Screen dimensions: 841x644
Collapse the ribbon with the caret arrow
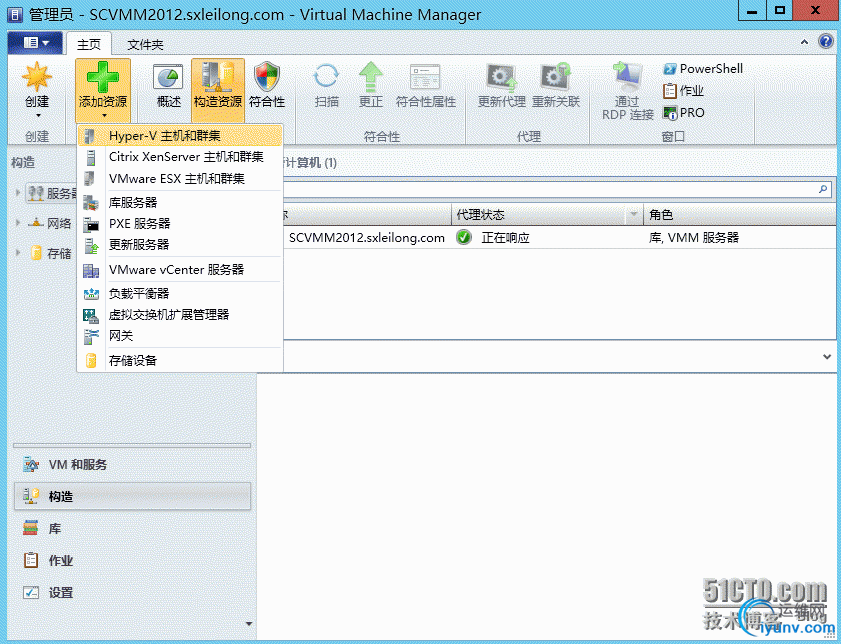click(x=804, y=42)
